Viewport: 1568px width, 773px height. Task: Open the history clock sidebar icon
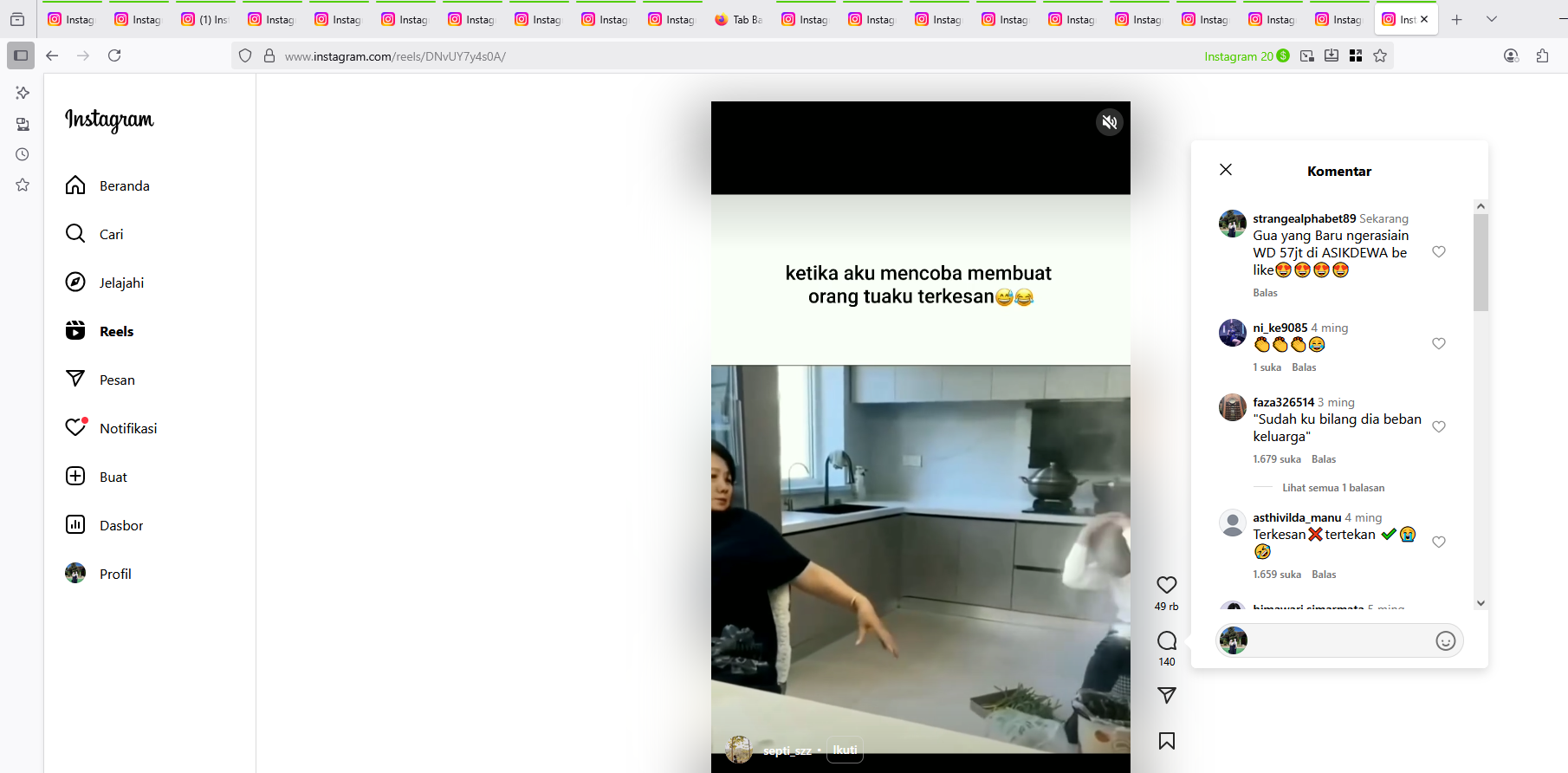23,154
